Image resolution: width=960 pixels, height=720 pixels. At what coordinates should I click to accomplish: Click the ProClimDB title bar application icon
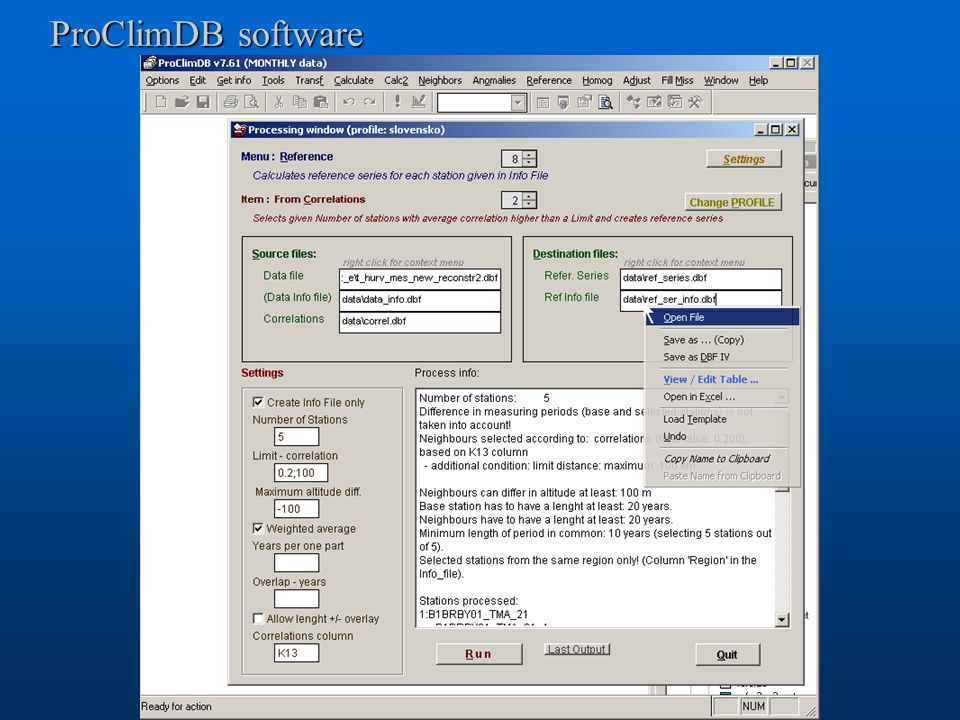coord(149,62)
